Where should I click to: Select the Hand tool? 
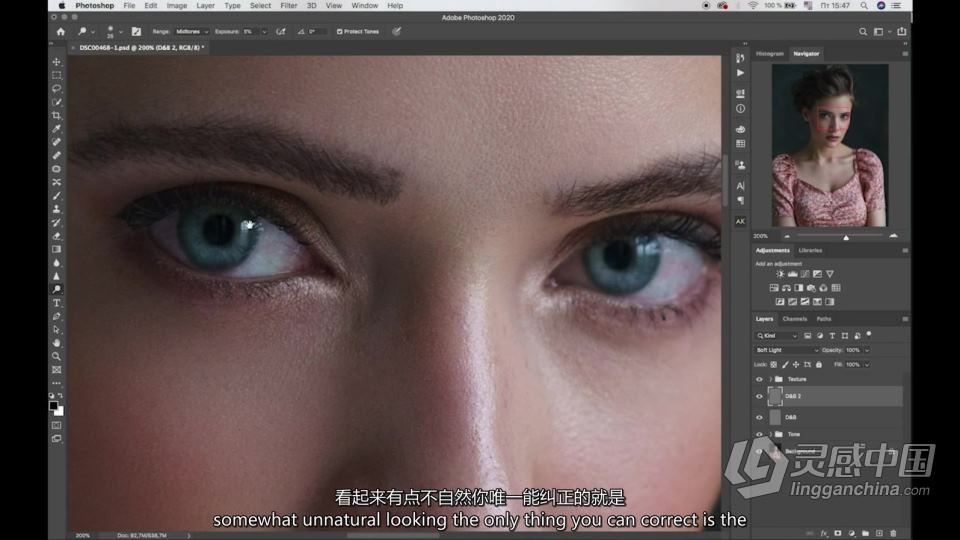[56, 343]
